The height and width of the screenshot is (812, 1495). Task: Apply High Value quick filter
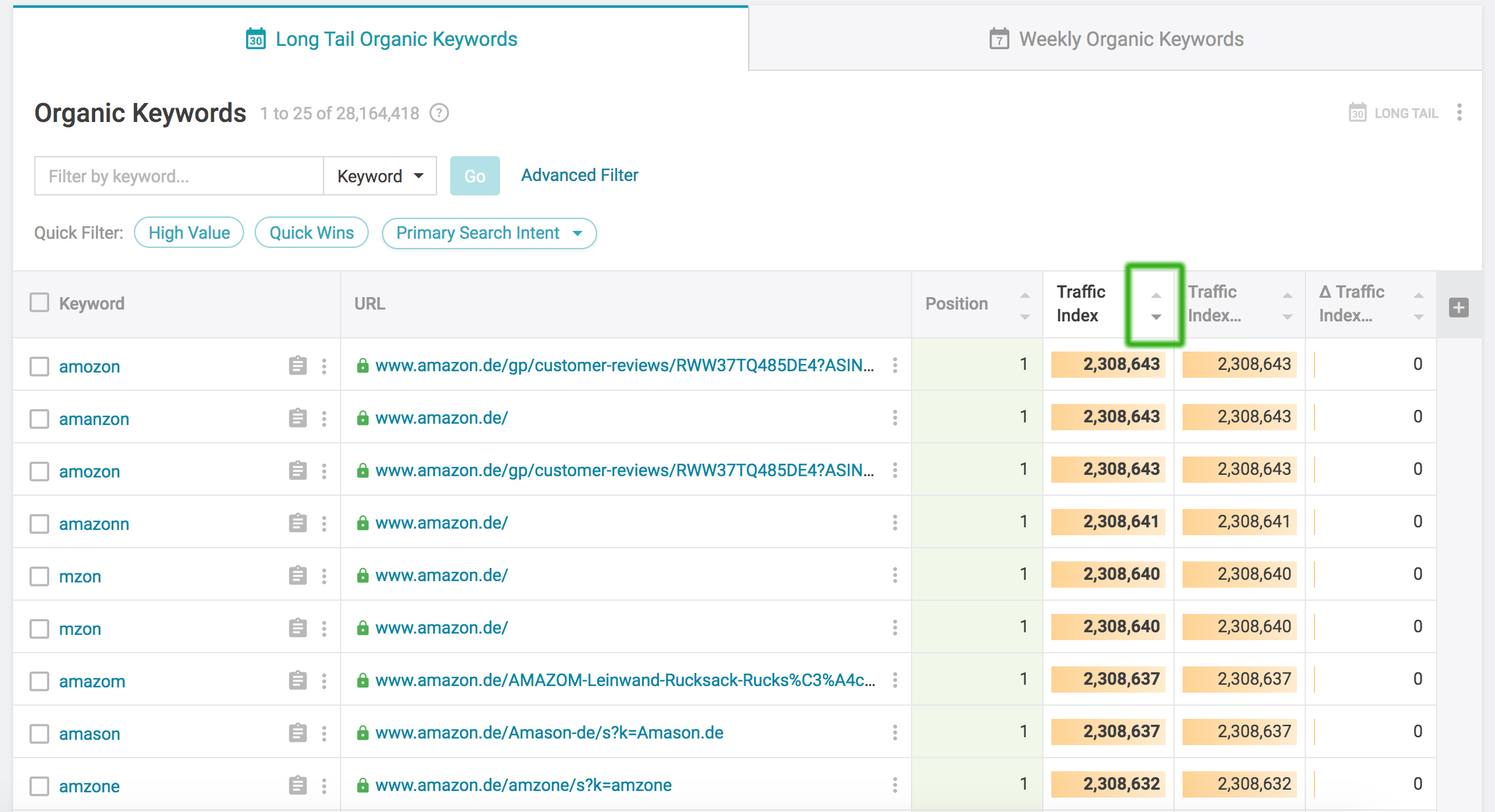[x=189, y=233]
